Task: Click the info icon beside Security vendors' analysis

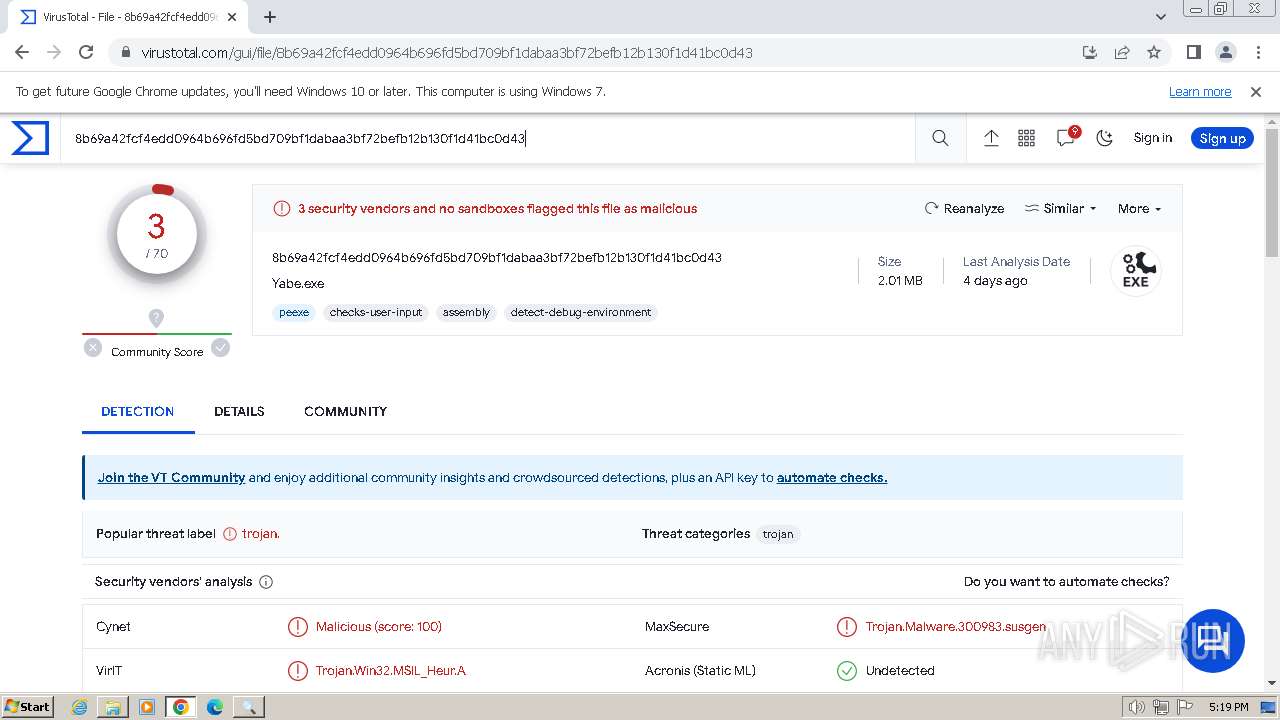Action: click(x=266, y=581)
